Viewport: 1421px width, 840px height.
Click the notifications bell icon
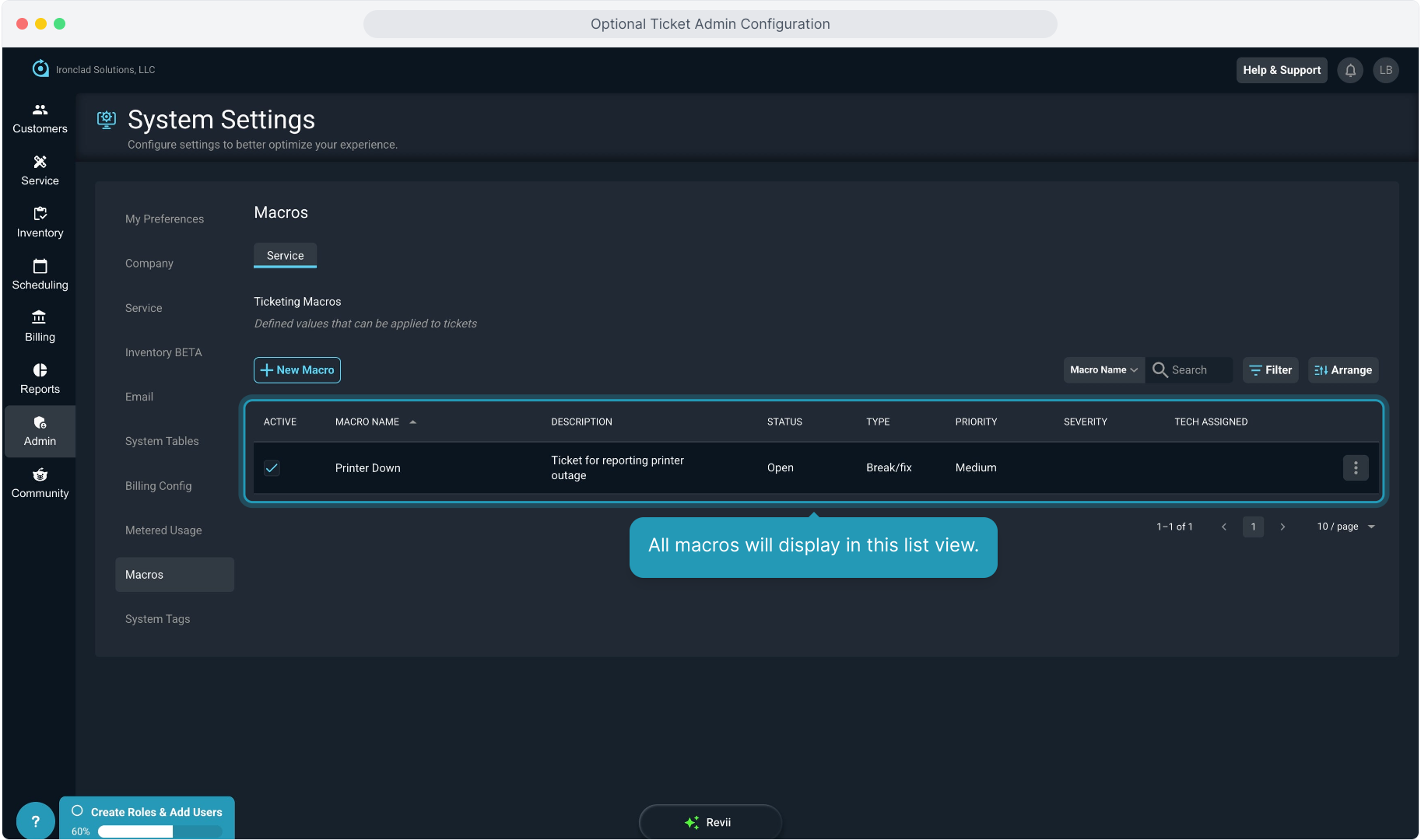coord(1350,70)
